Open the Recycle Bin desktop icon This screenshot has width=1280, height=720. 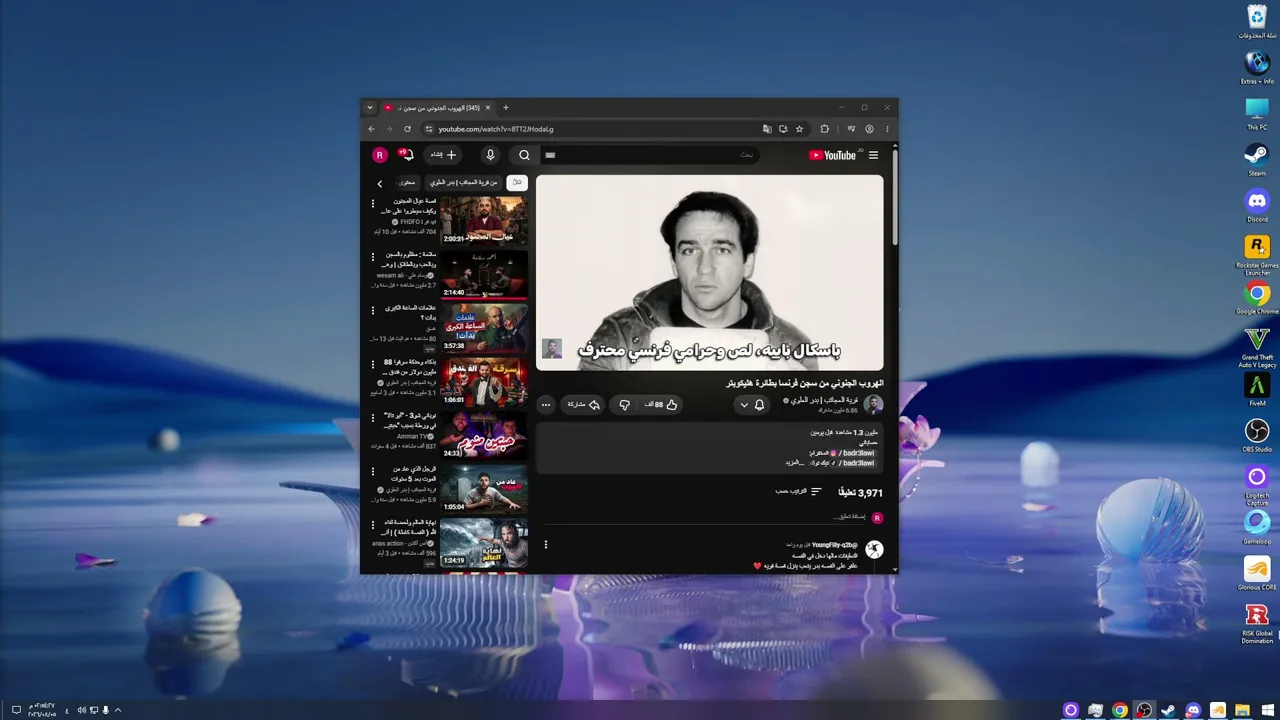pos(1257,21)
